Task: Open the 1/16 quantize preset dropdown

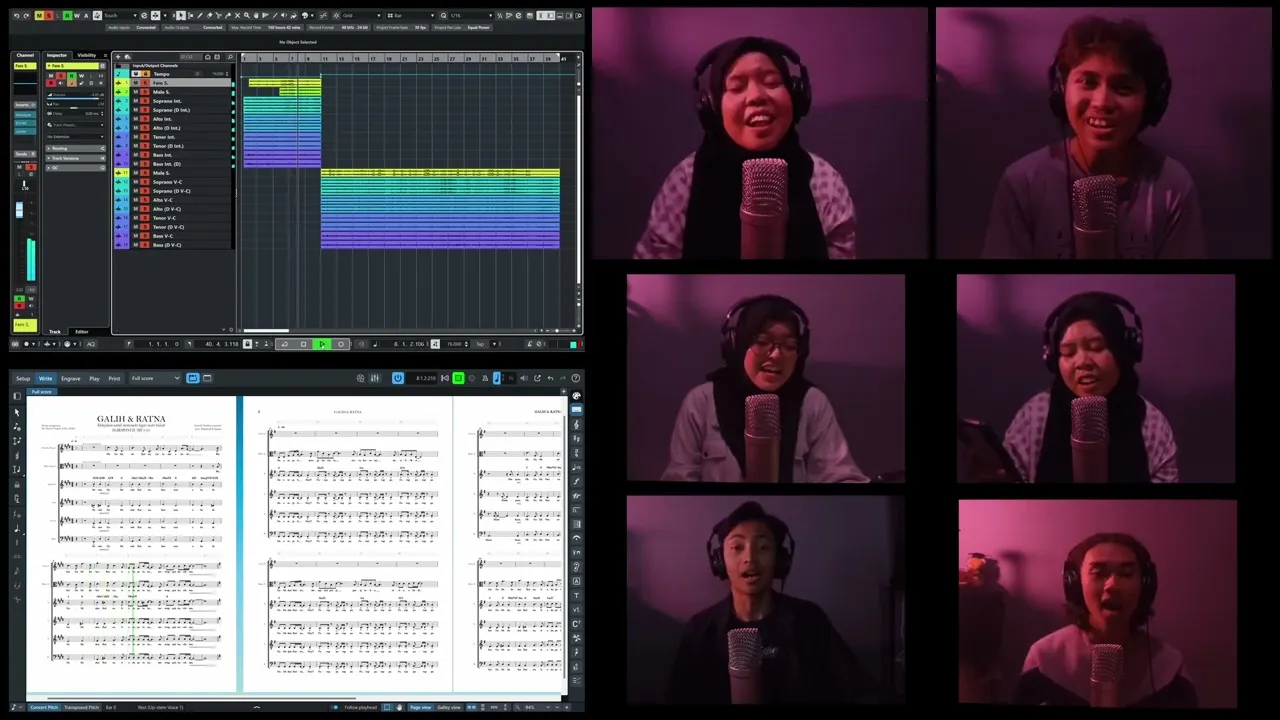Action: click(x=469, y=16)
